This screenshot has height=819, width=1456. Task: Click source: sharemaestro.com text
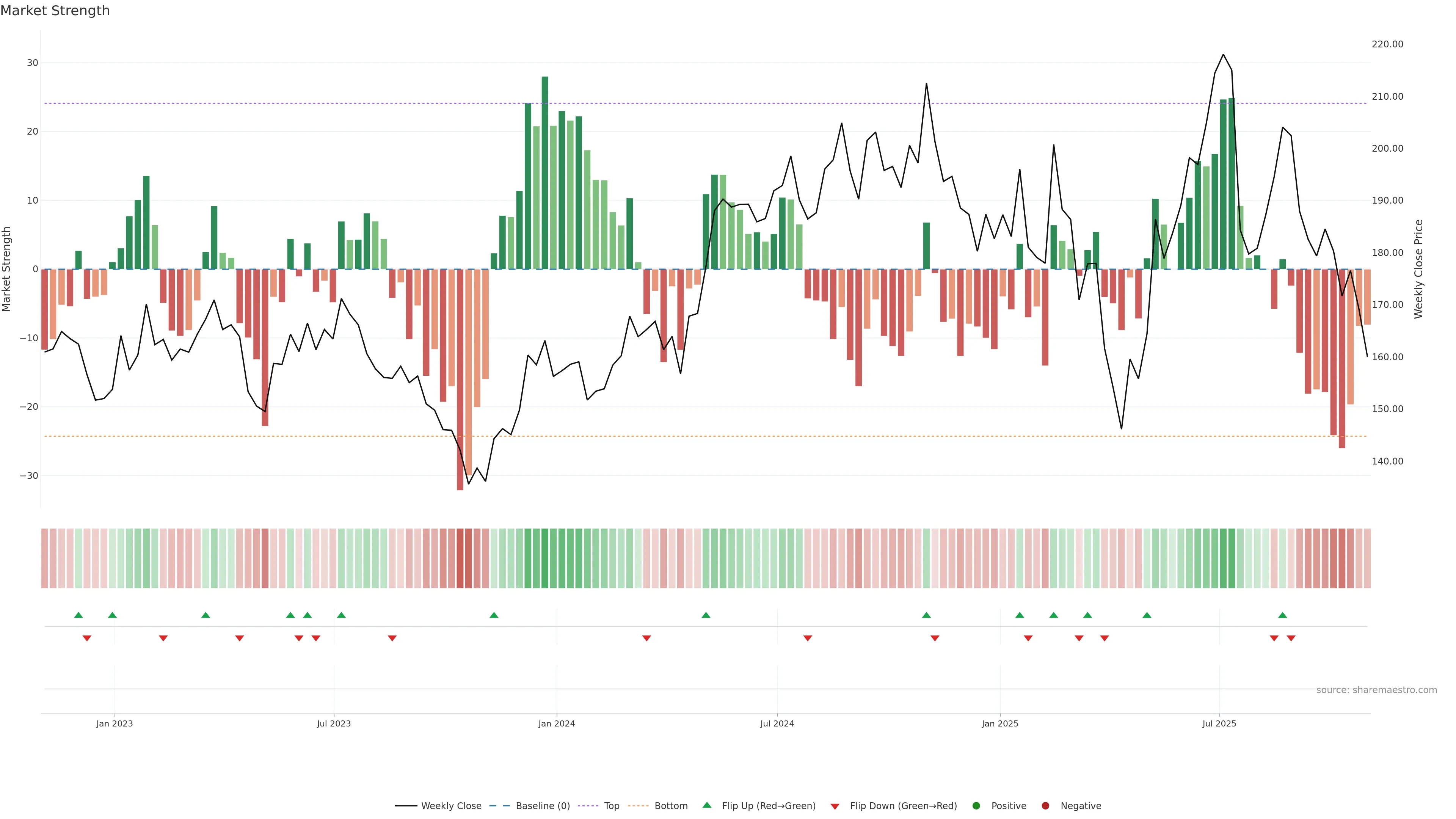[x=1376, y=690]
